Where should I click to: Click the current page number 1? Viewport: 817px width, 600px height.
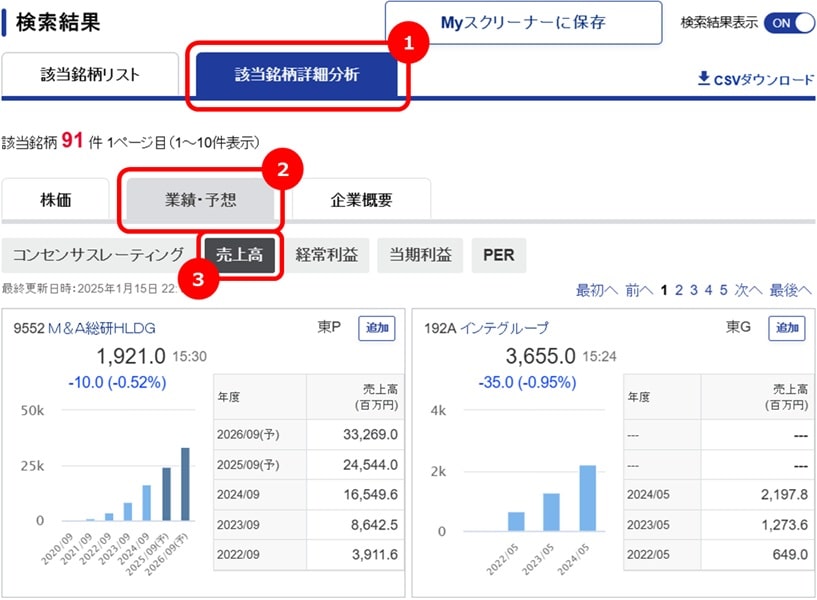(x=664, y=290)
